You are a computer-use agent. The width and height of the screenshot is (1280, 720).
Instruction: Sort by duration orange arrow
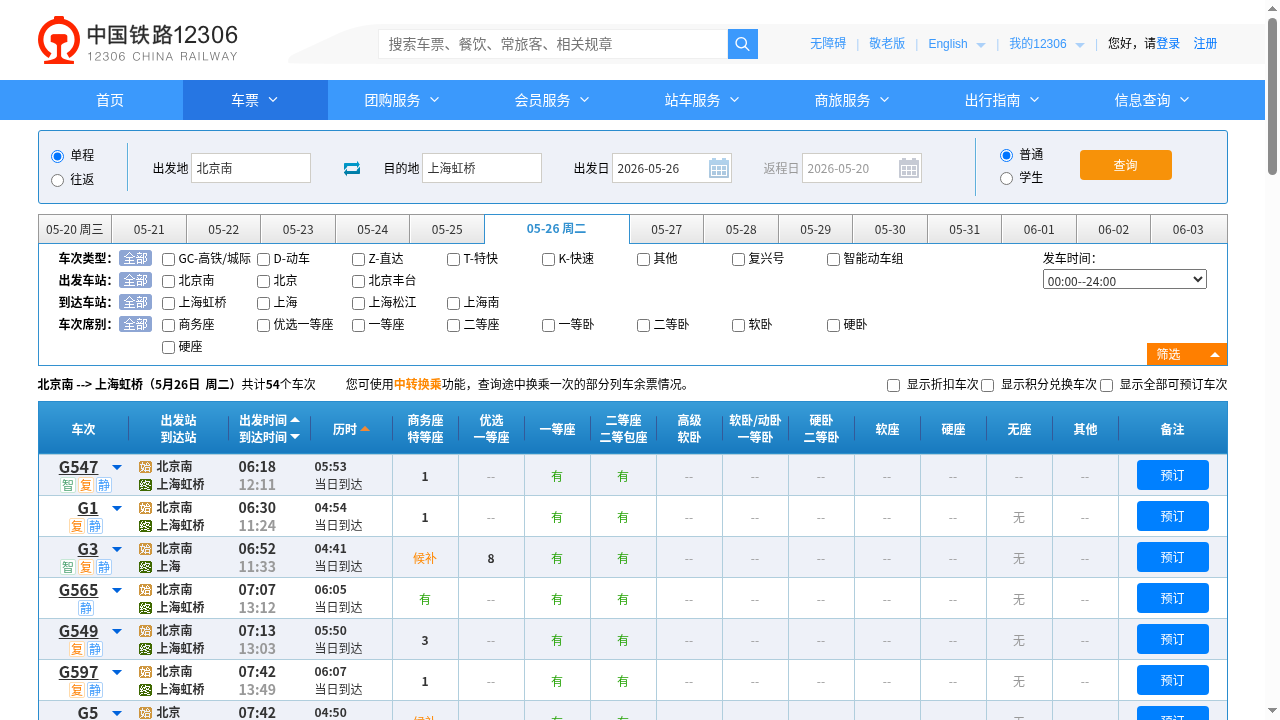pyautogui.click(x=365, y=429)
